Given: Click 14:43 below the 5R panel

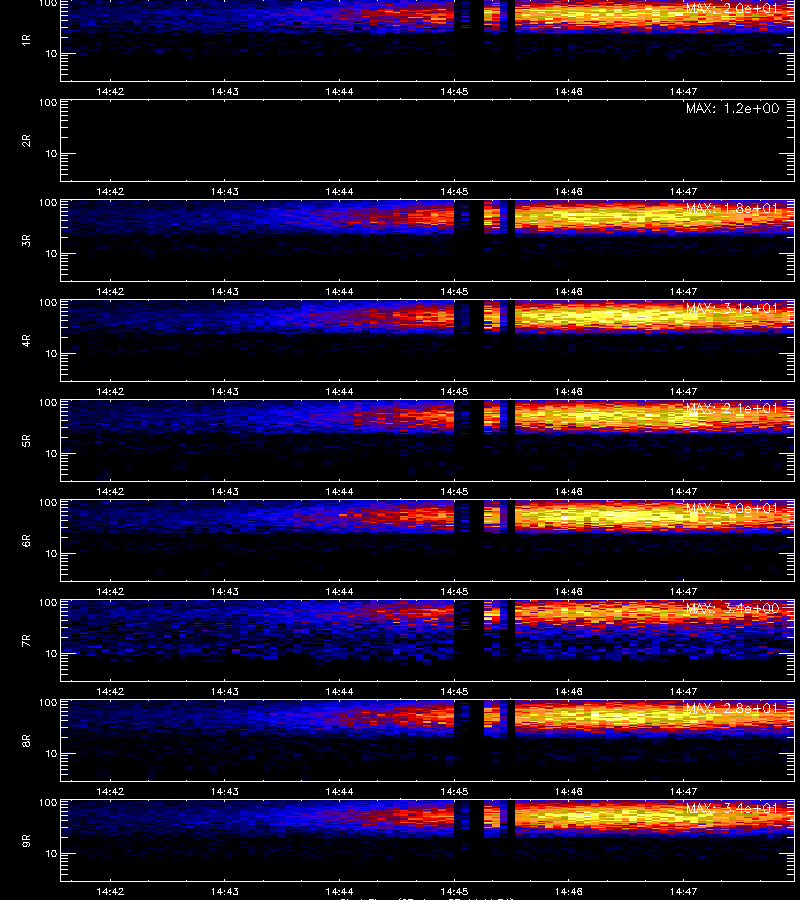Looking at the screenshot, I should point(224,491).
